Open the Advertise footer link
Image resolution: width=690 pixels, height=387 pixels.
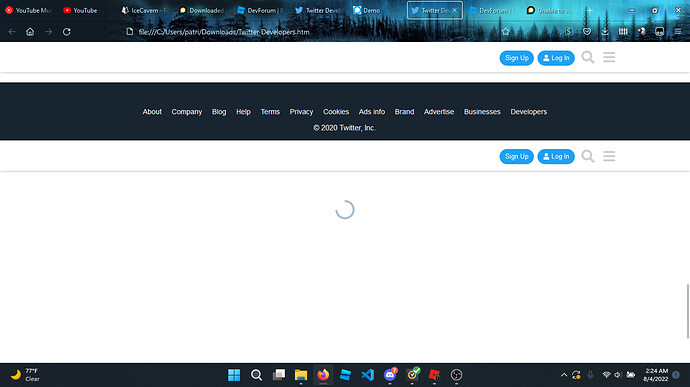(439, 112)
